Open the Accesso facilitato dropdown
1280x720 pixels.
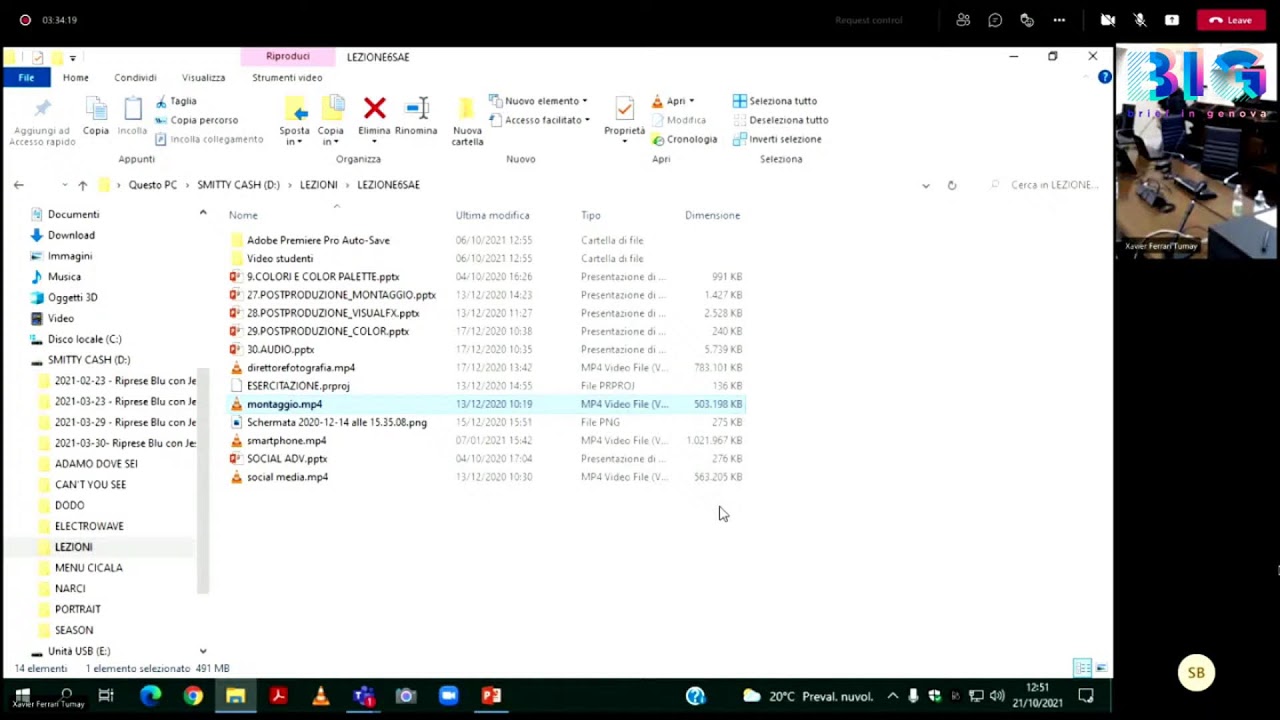540,120
